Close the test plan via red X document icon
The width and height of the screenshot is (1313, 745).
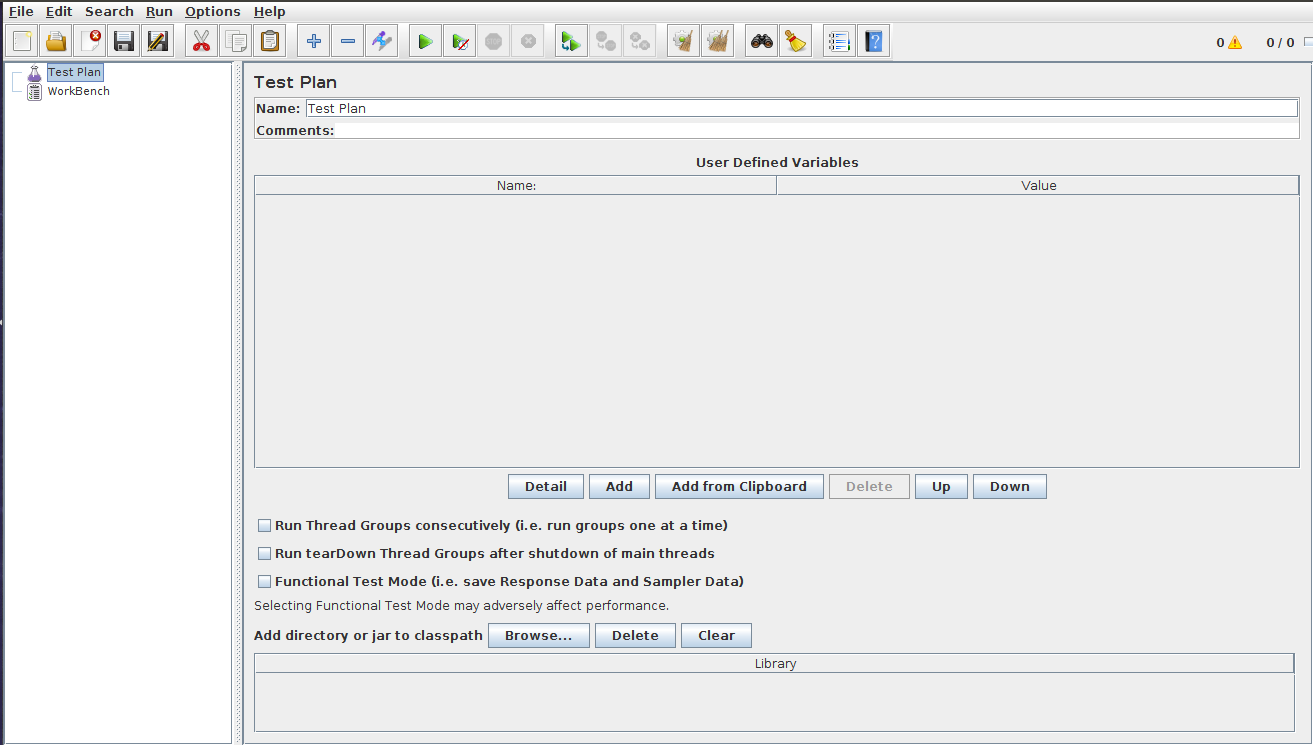[90, 42]
